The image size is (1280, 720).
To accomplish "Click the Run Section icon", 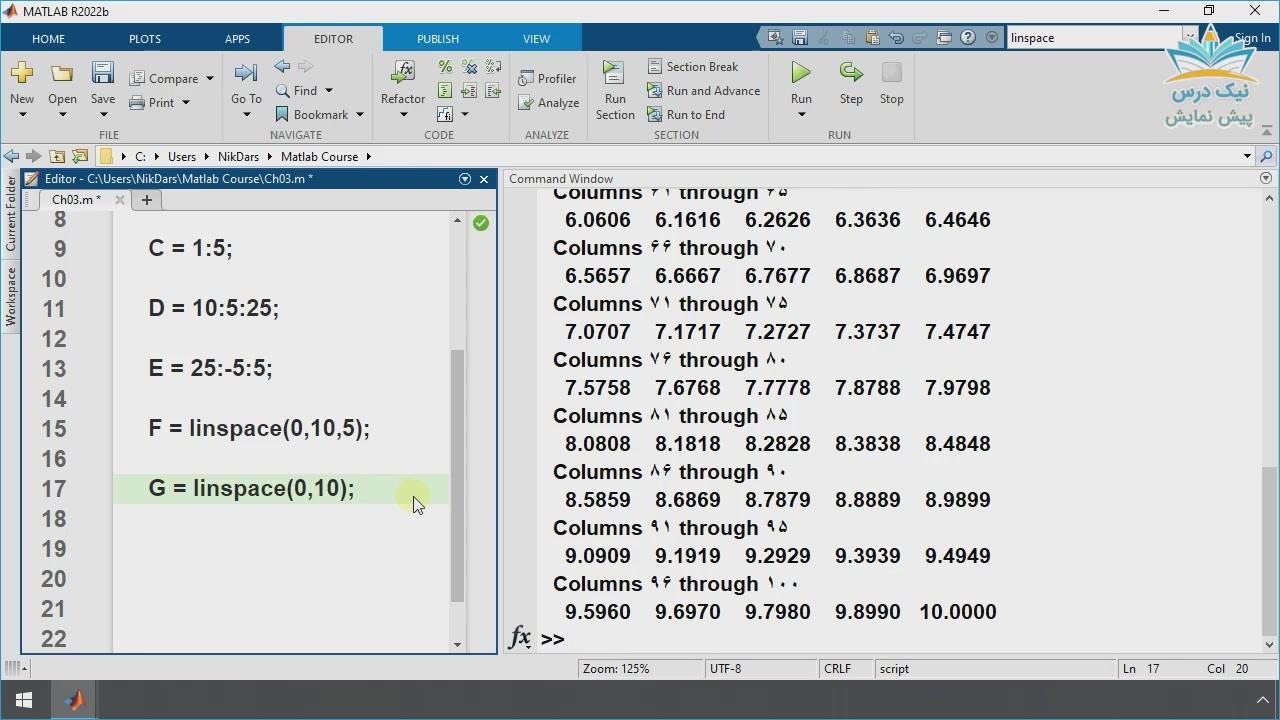I will (614, 74).
